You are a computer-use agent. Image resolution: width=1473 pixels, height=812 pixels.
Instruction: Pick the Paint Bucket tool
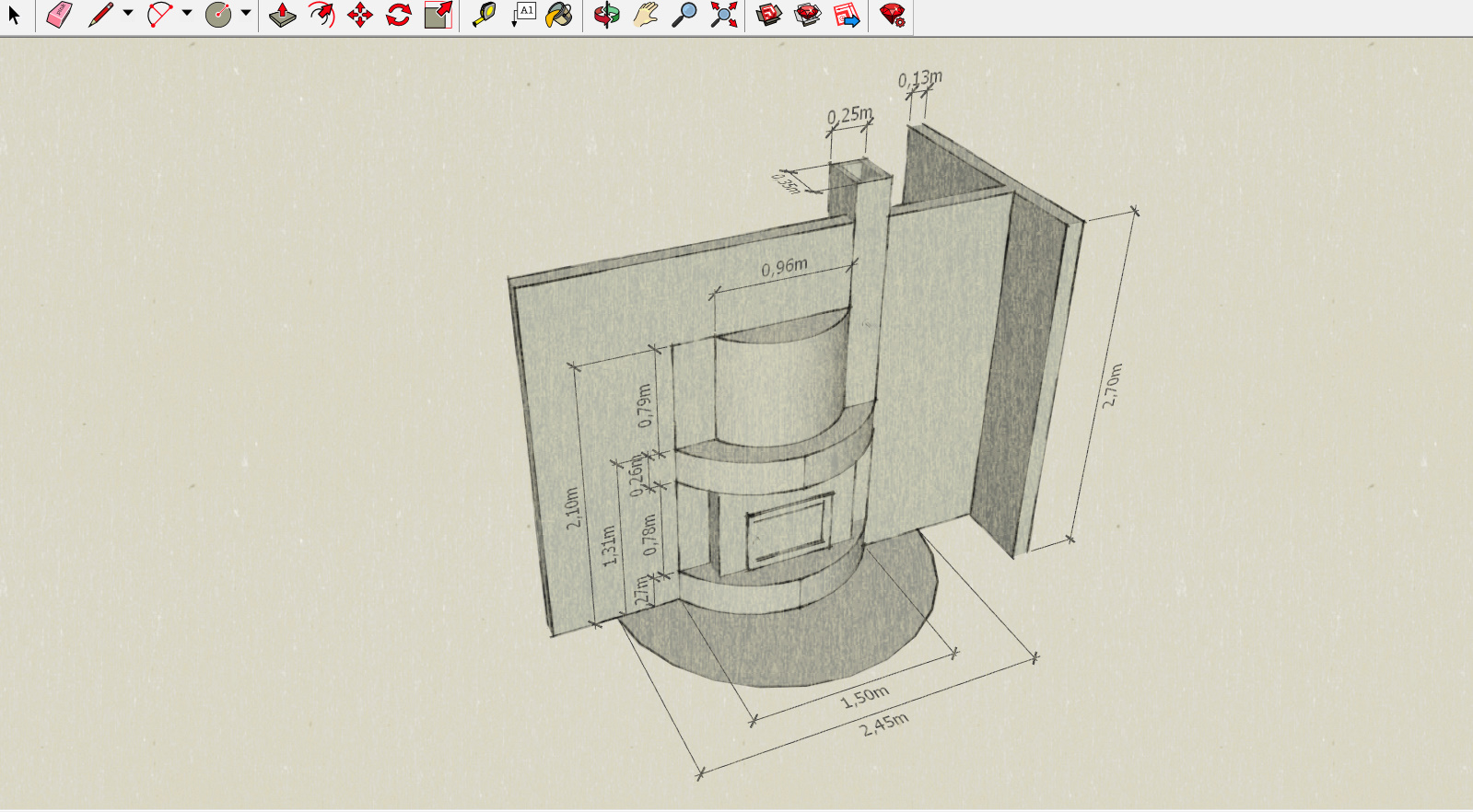(x=559, y=15)
